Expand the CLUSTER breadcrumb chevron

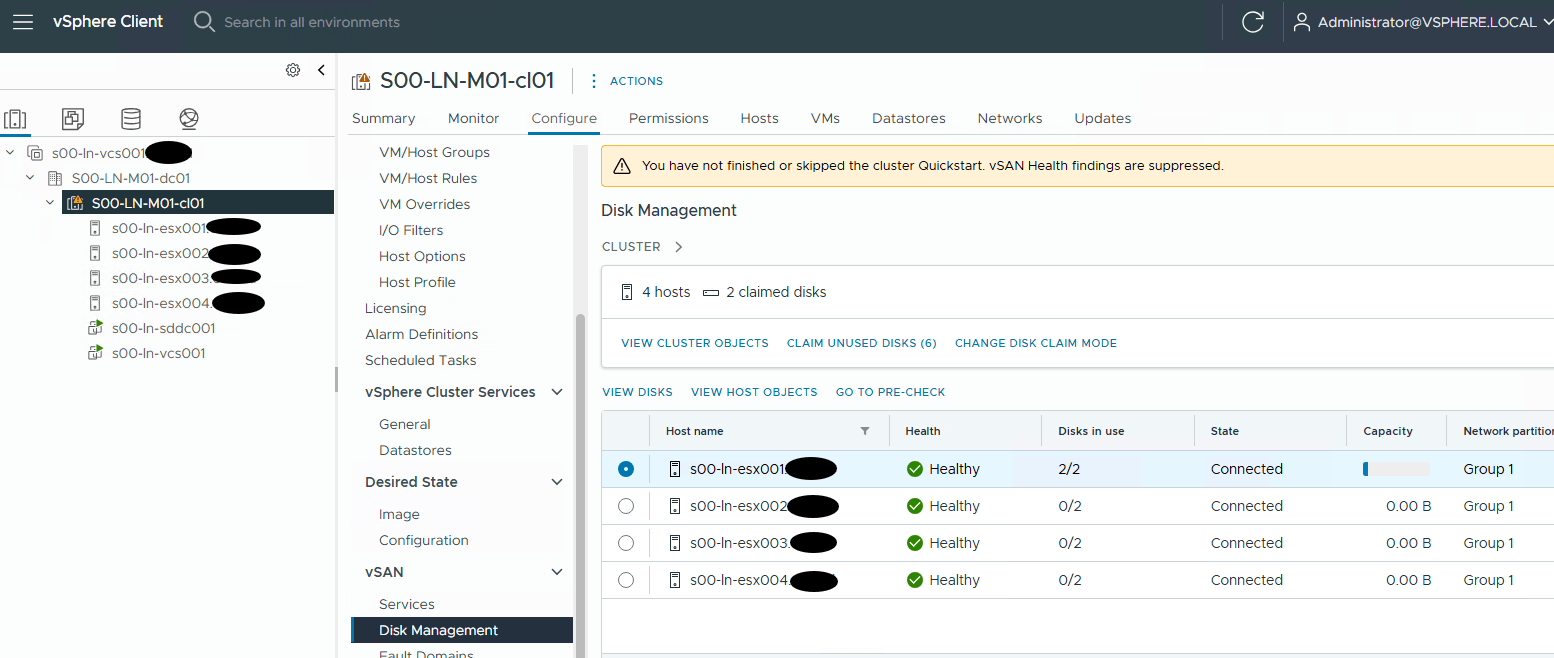pyautogui.click(x=678, y=247)
